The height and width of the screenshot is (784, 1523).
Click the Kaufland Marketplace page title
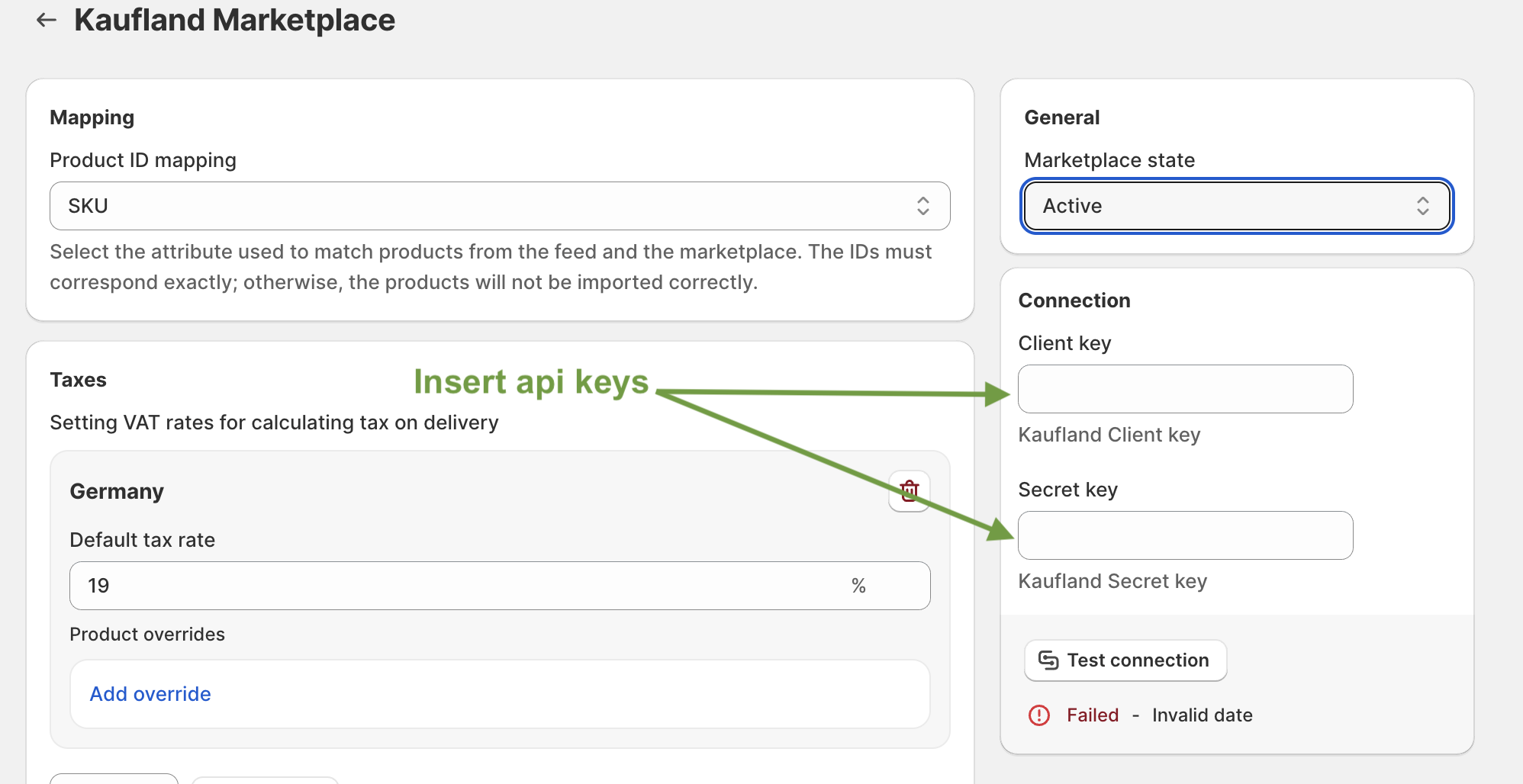(235, 20)
